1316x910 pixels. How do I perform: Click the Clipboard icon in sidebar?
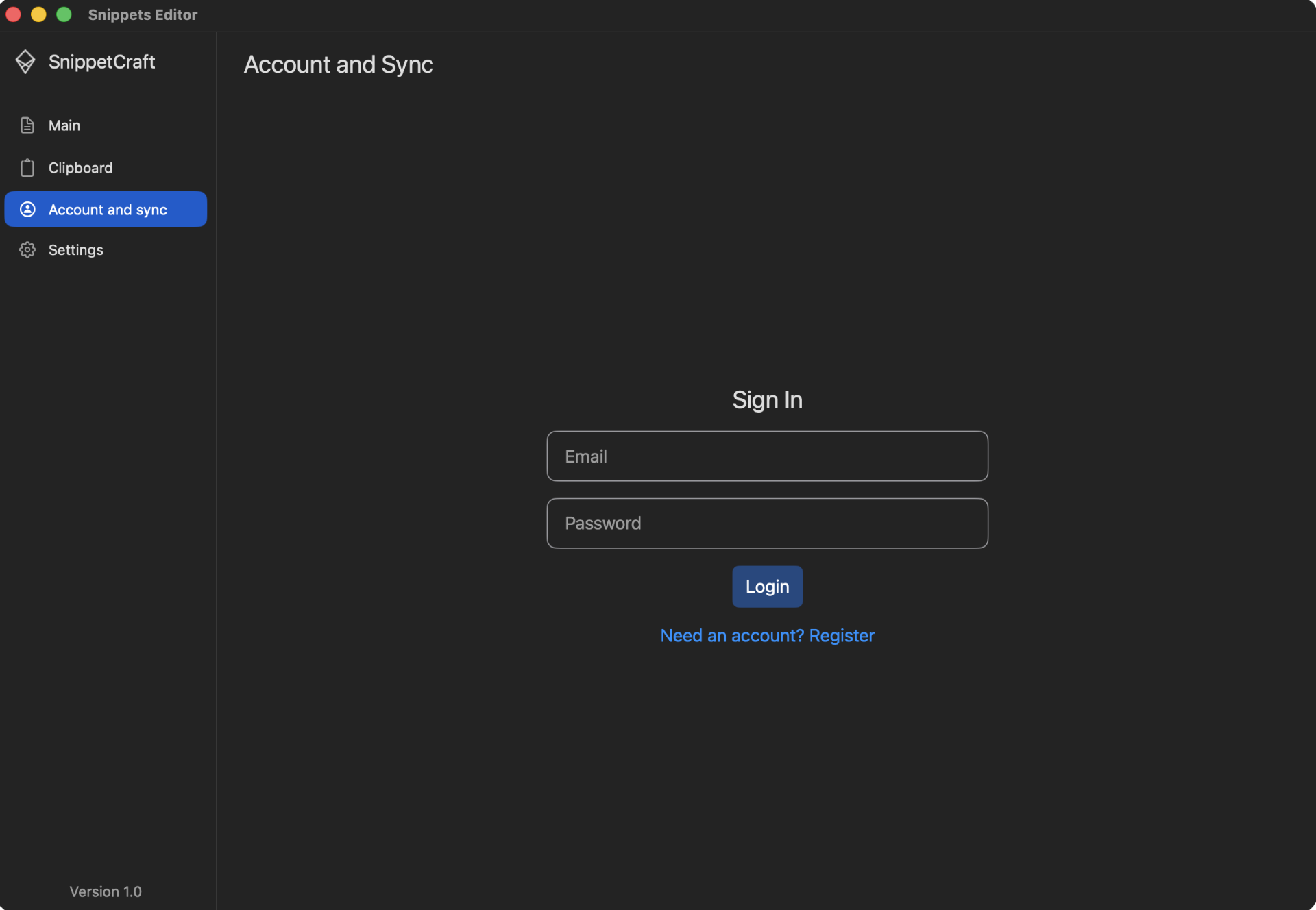[27, 168]
